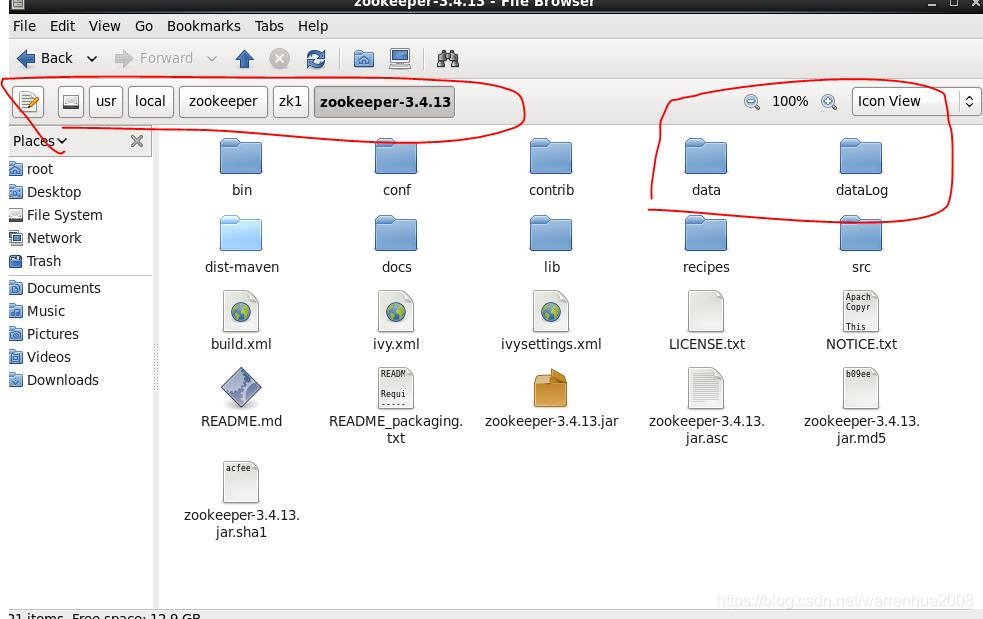Select the zookeeper-3.4.13.jar.md5 file thumbnail
Screen dimensions: 983x619
(x=861, y=388)
